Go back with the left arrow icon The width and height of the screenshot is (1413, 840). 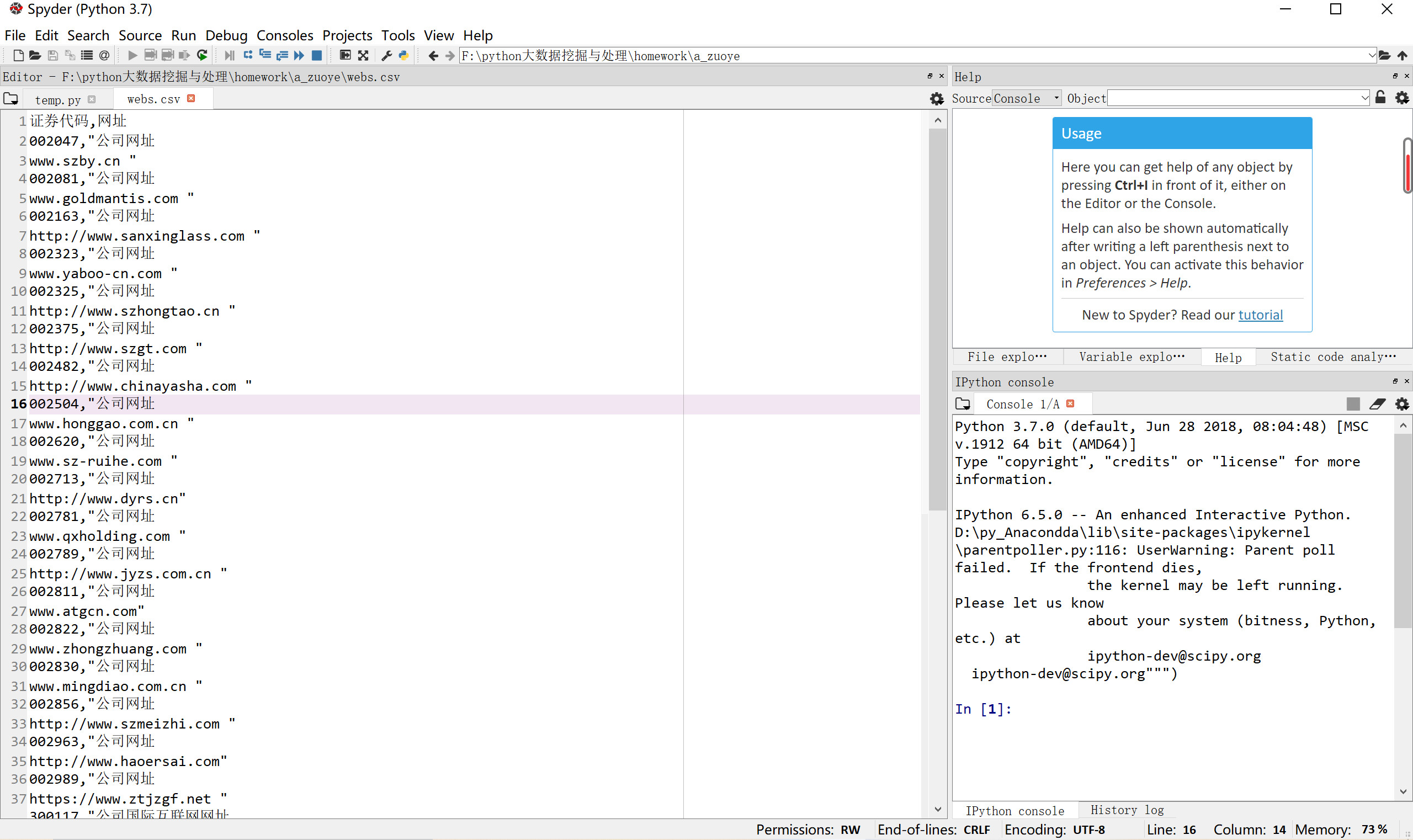tap(433, 56)
